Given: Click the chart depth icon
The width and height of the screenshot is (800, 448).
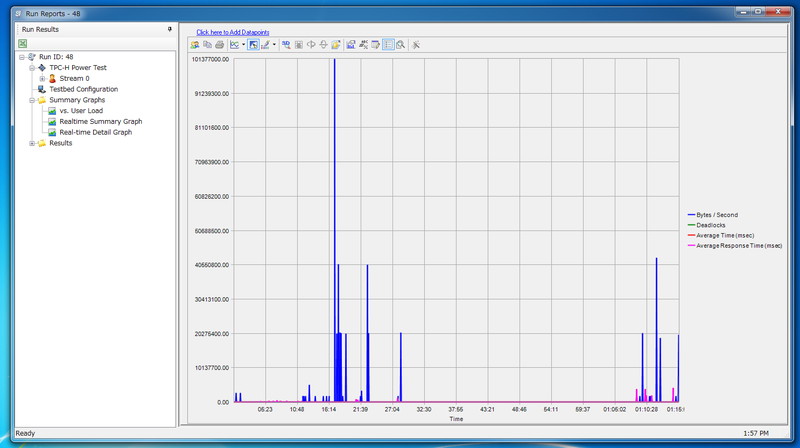Looking at the screenshot, I should coord(299,45).
